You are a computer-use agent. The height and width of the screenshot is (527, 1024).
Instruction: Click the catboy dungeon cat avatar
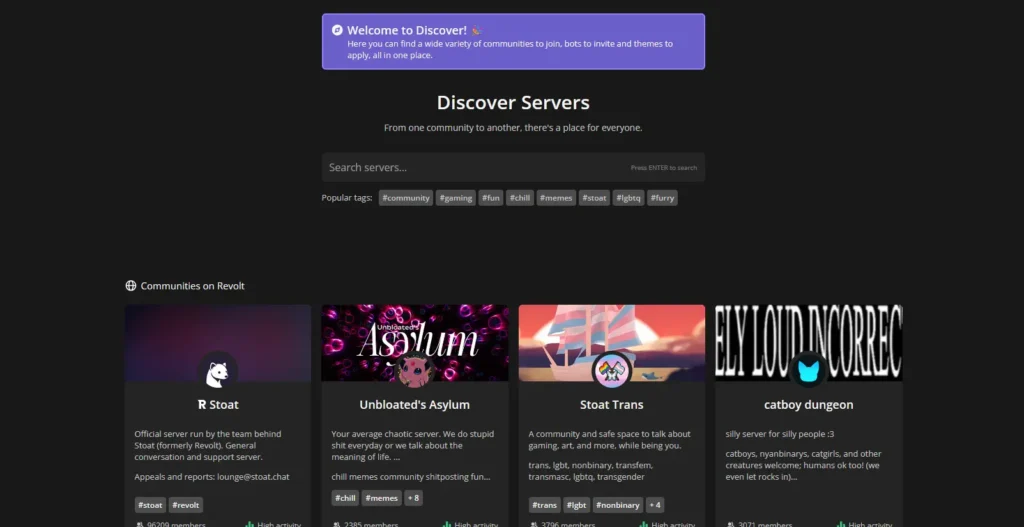click(808, 372)
